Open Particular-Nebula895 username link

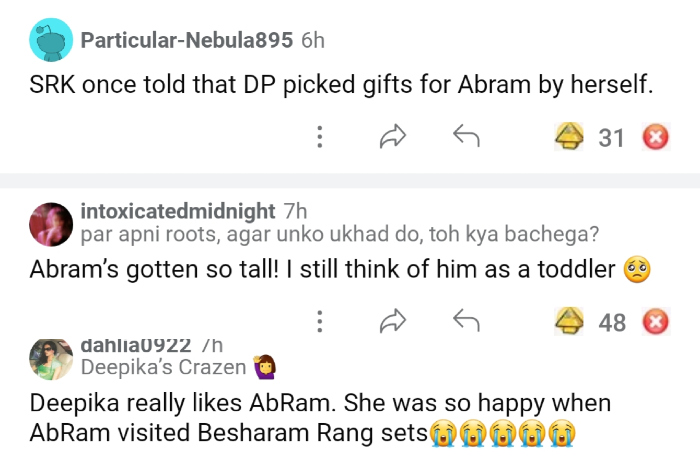(x=186, y=40)
